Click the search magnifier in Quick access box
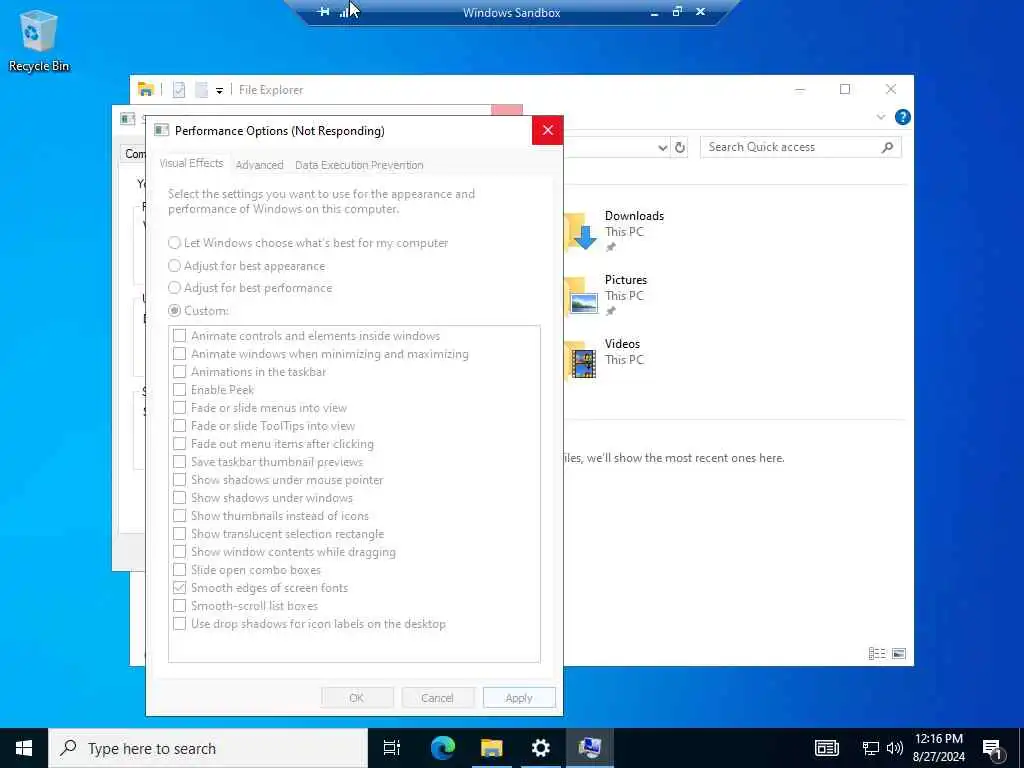The image size is (1024, 768). point(887,148)
